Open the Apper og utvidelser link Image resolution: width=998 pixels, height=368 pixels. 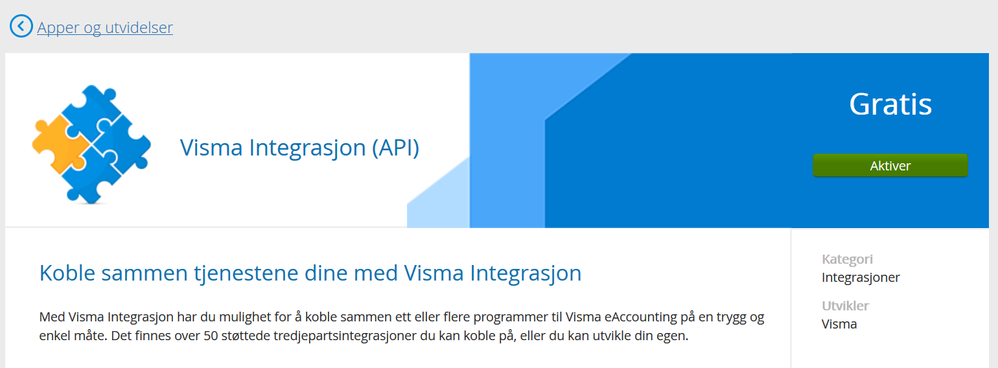105,27
